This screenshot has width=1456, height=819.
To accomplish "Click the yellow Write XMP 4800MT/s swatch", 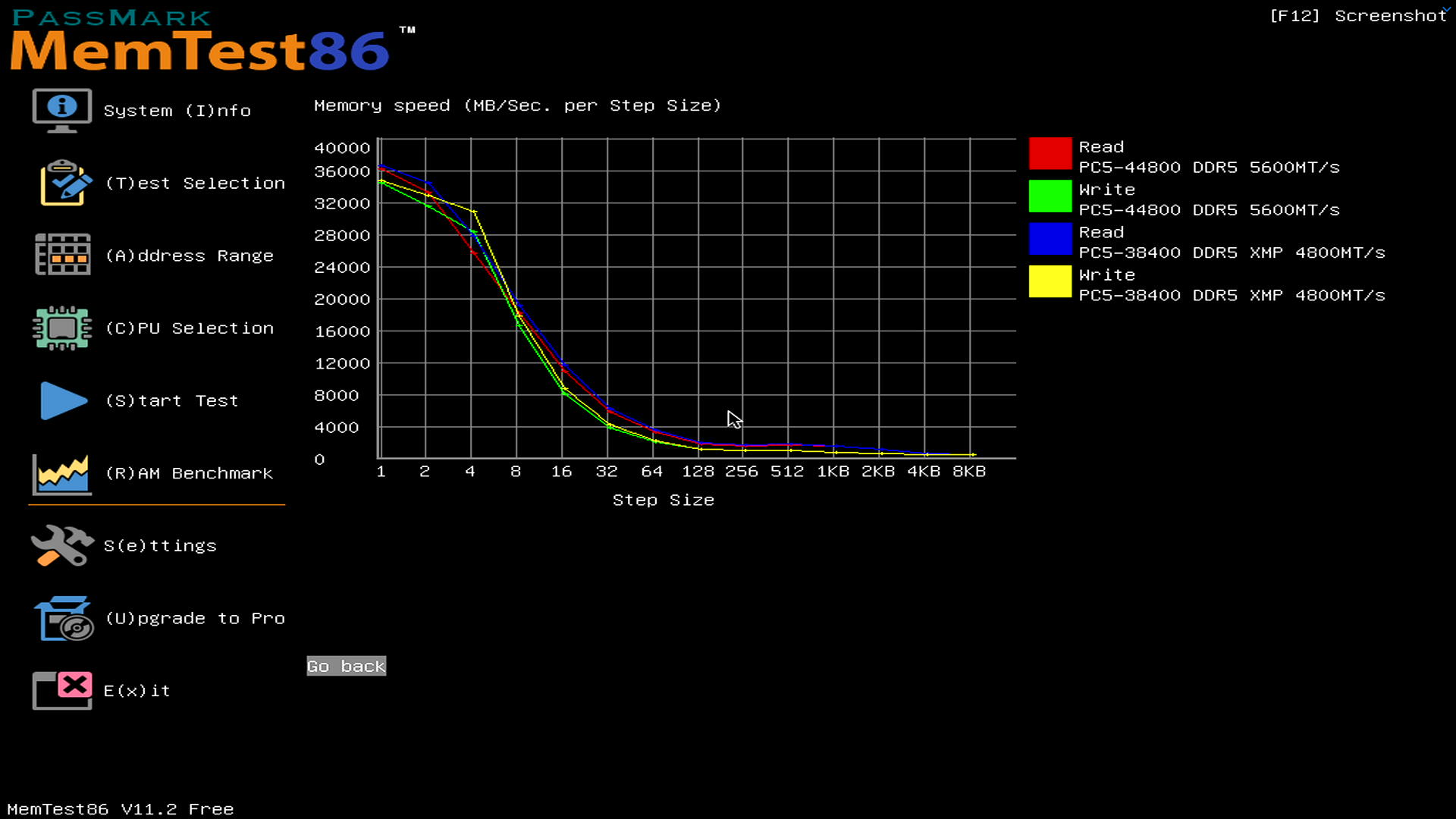I will 1050,281.
